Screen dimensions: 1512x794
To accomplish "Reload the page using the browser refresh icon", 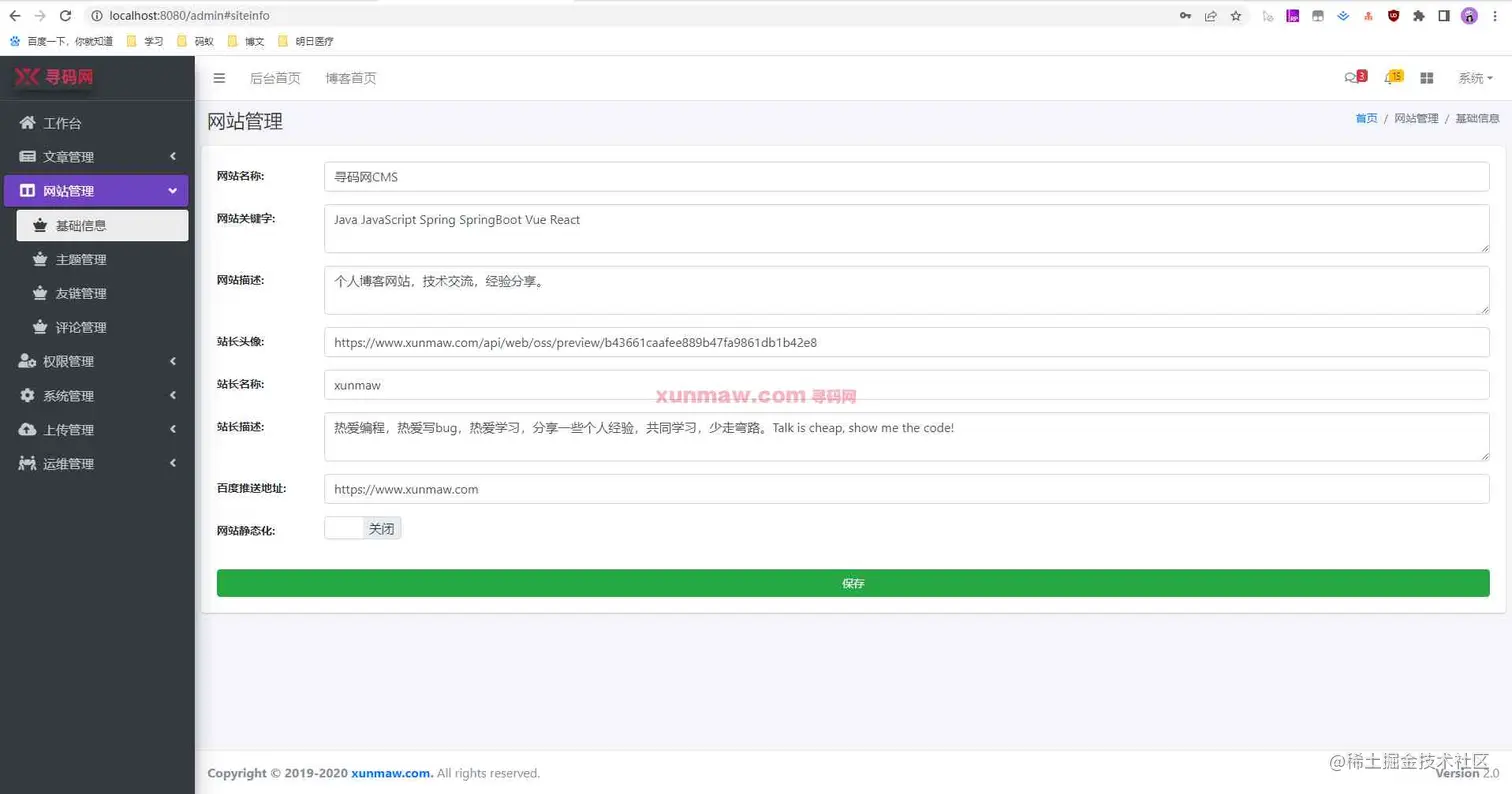I will (x=66, y=16).
